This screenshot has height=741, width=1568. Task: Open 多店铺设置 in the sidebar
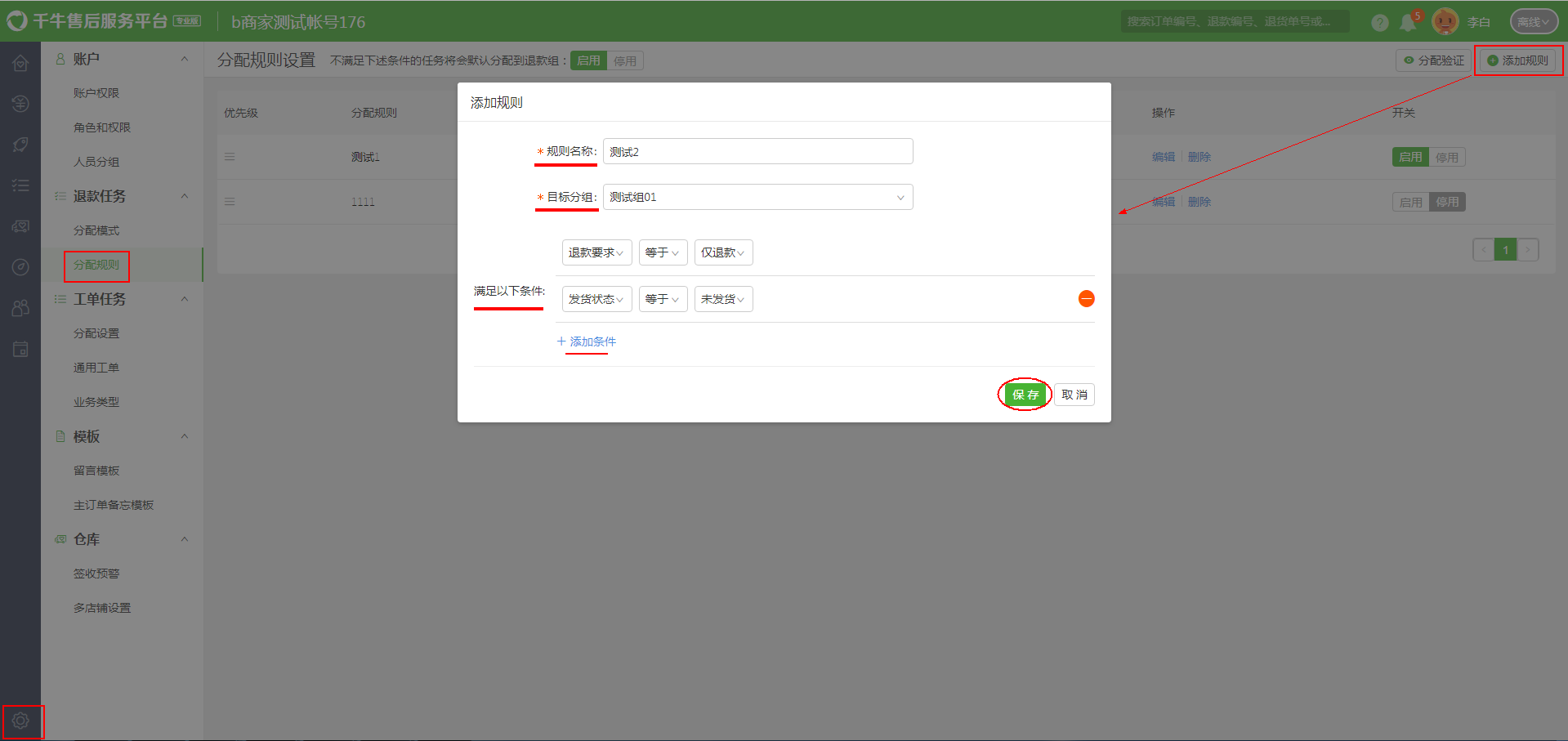tap(102, 608)
